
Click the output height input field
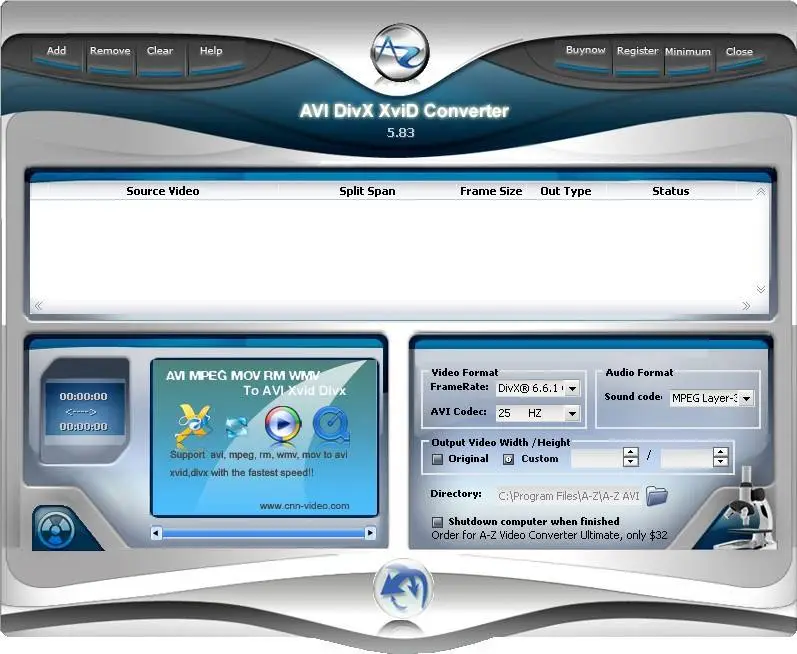(687, 458)
